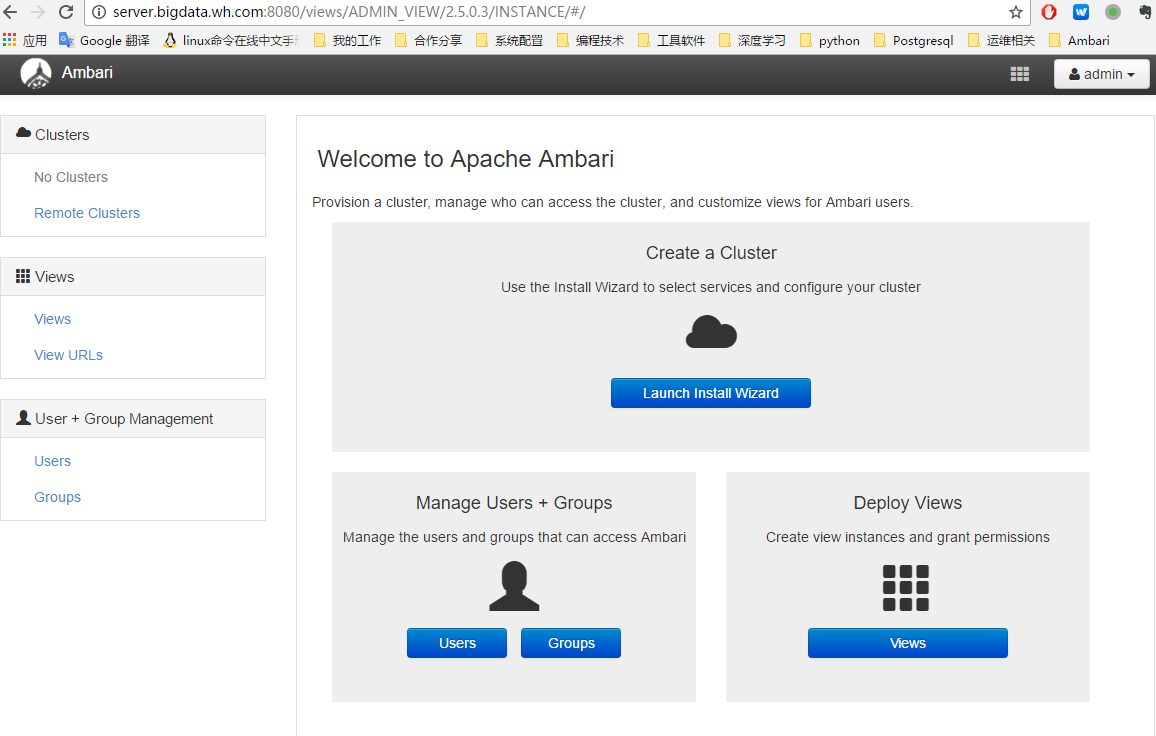Open the 编程技术 bookmark folder
The width and height of the screenshot is (1156, 736).
point(591,40)
